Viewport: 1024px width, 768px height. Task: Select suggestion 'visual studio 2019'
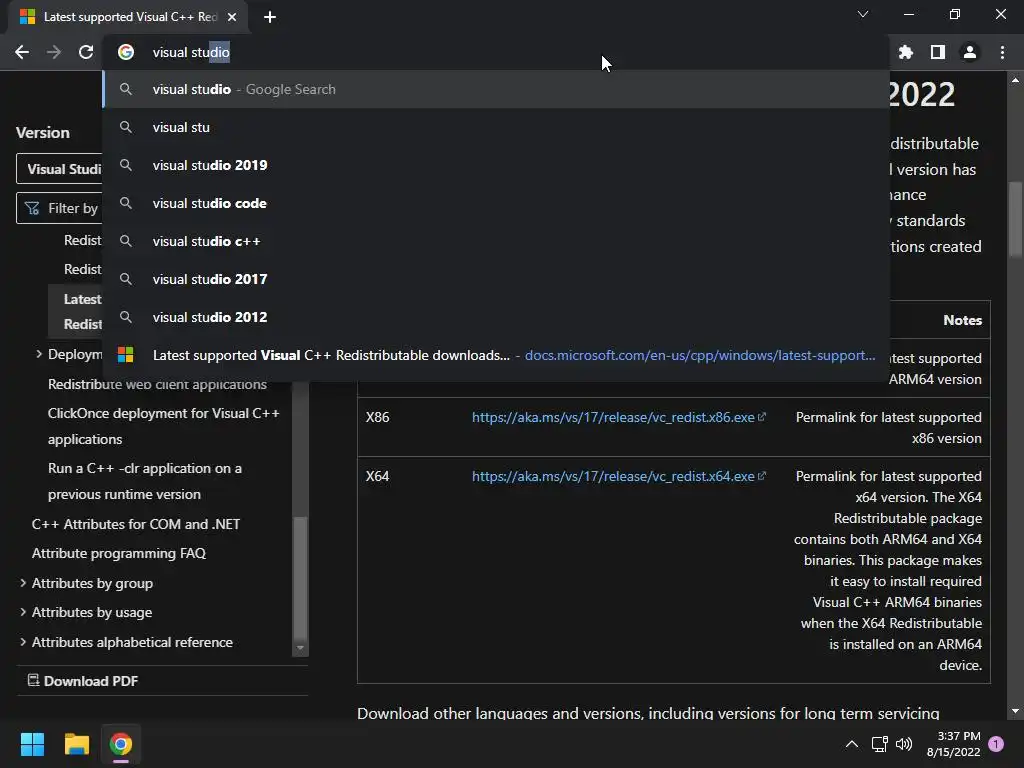click(x=496, y=165)
